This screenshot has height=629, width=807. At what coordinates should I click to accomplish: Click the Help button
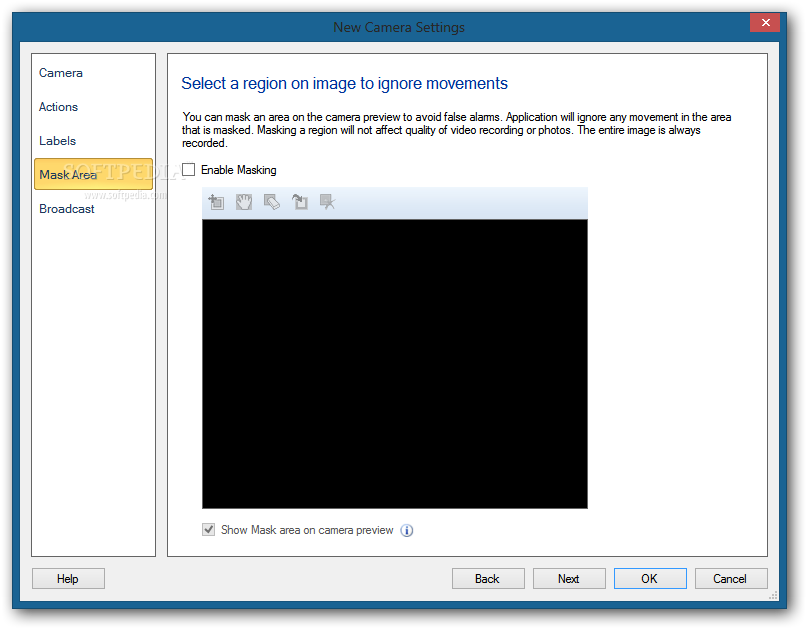click(x=68, y=579)
